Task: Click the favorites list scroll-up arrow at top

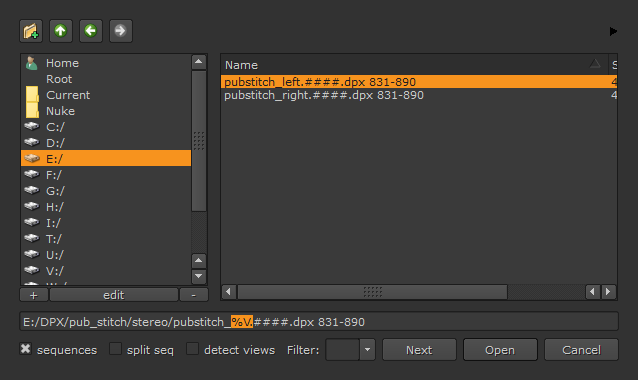Action: tap(199, 62)
